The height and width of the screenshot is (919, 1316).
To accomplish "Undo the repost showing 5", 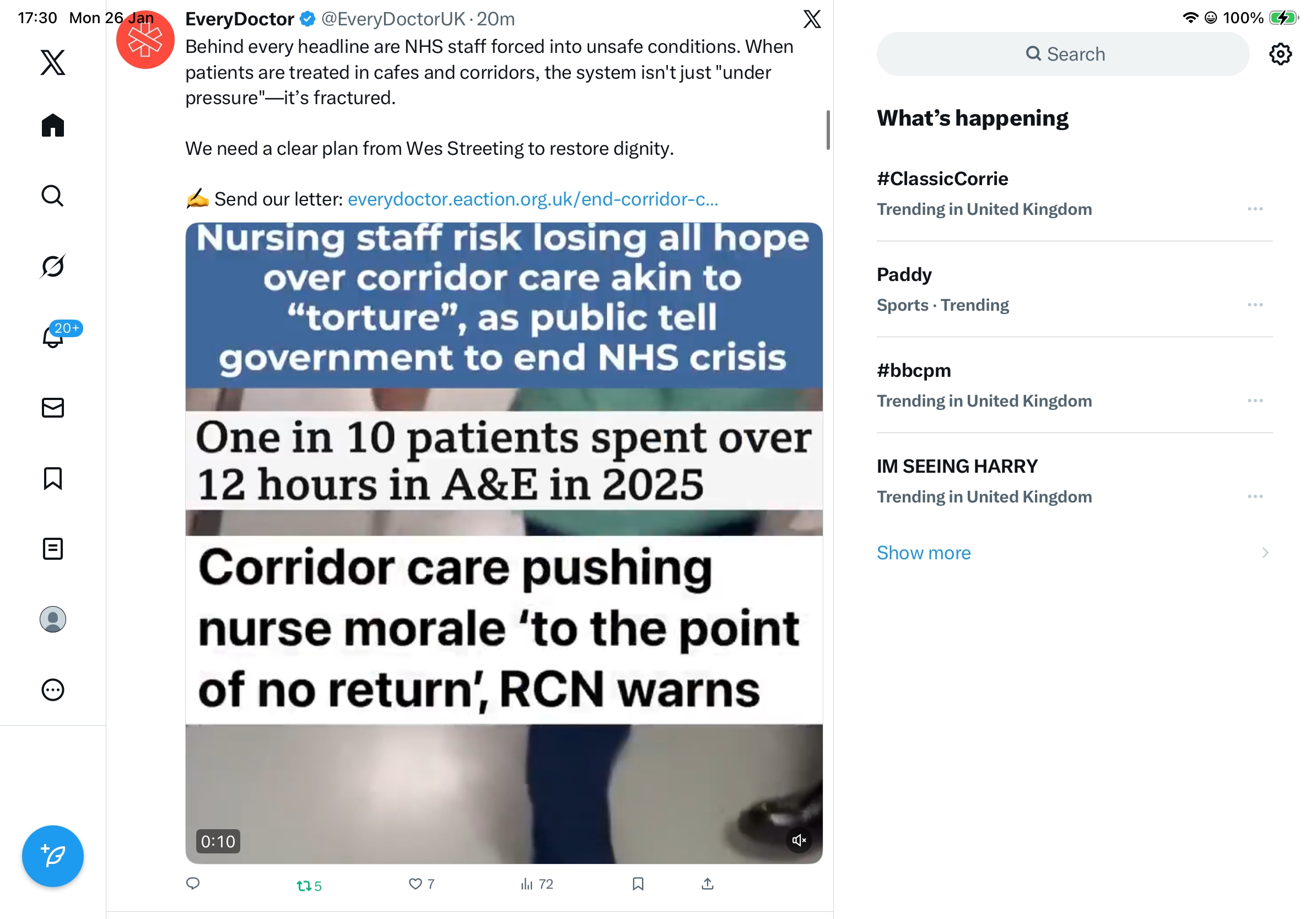I will click(x=309, y=885).
